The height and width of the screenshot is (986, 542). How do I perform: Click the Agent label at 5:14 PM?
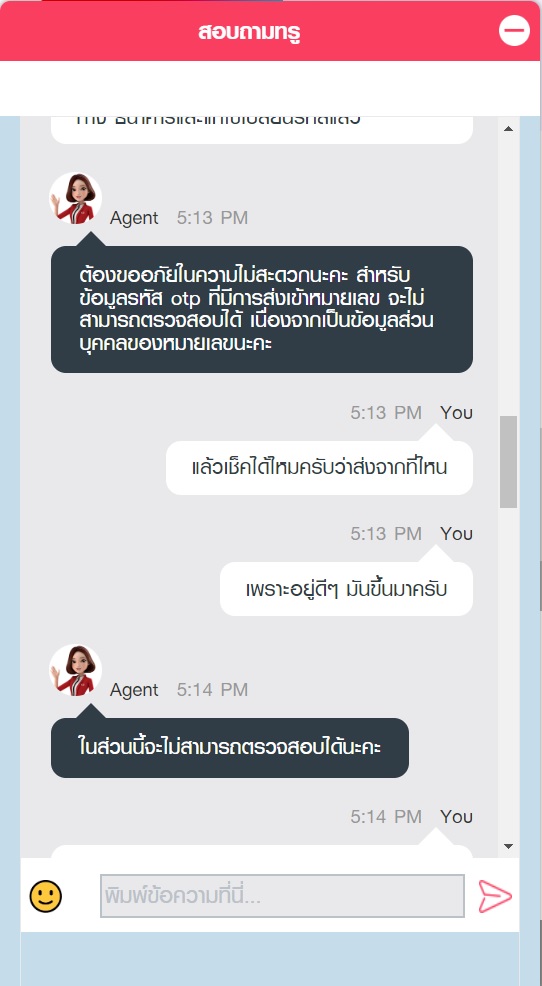pyautogui.click(x=134, y=690)
